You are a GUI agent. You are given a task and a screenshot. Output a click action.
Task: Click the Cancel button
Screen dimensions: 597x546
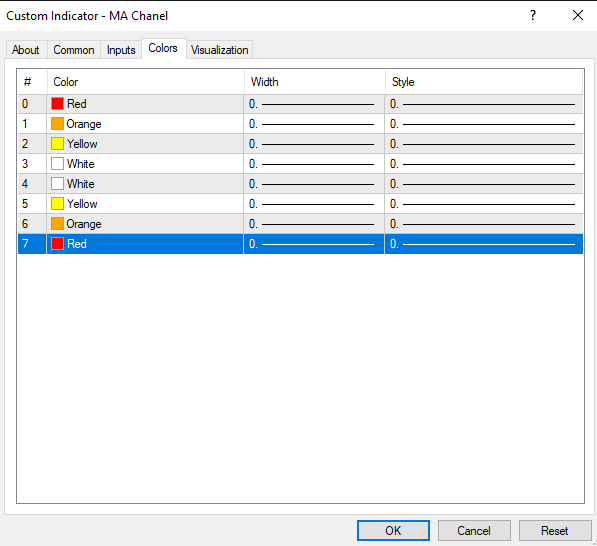(x=474, y=530)
